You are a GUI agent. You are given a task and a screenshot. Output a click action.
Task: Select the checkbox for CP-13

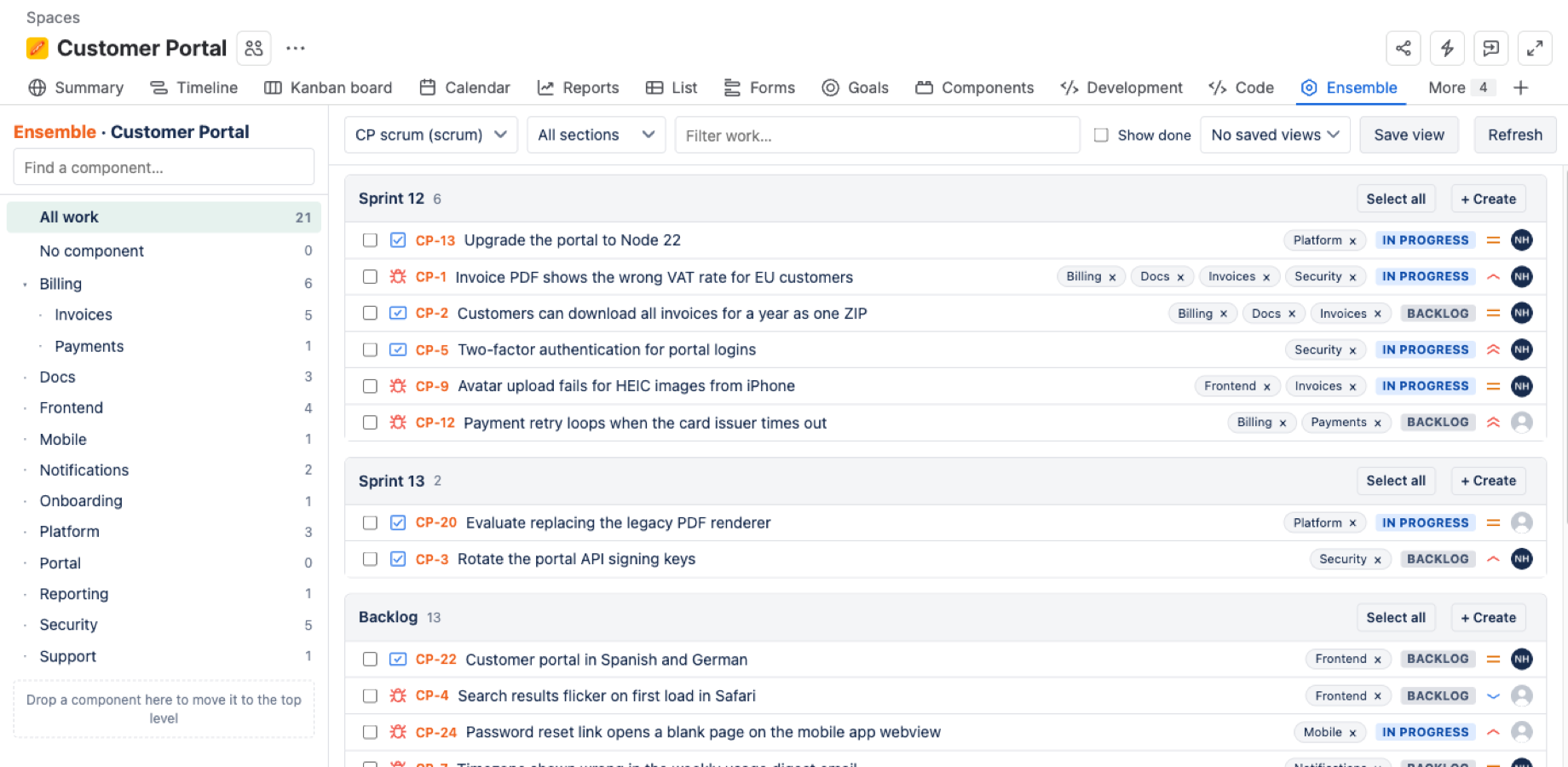coord(370,240)
